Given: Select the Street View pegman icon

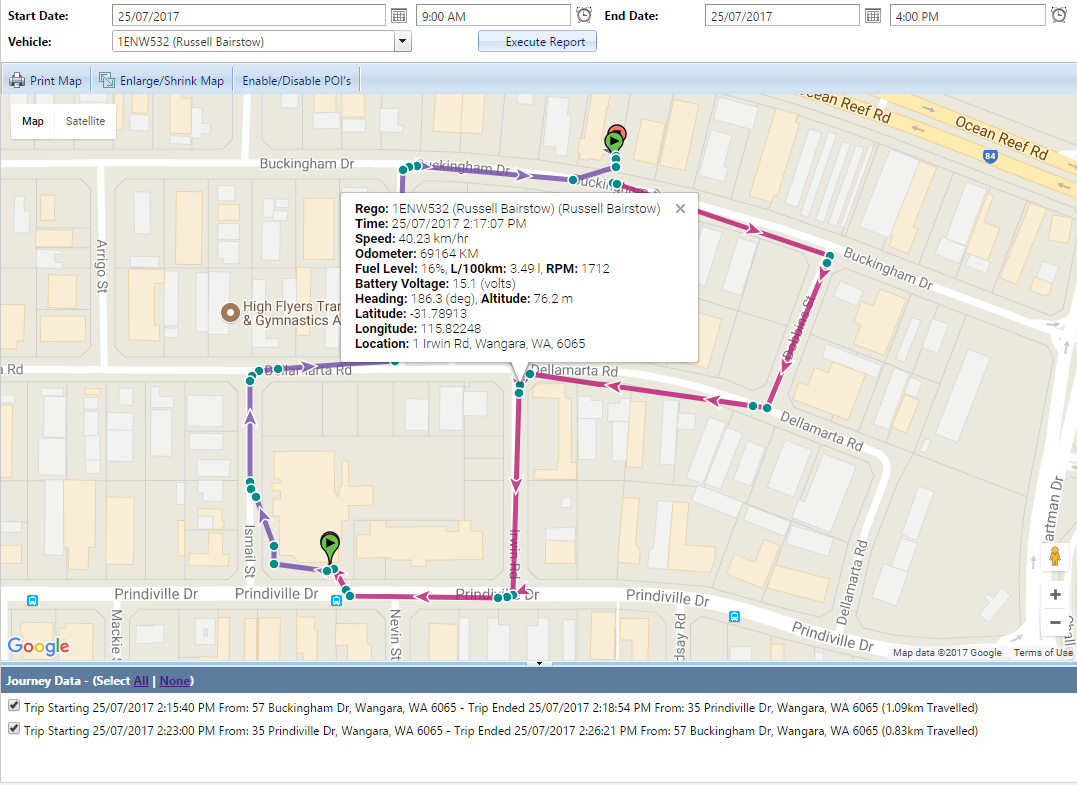Looking at the screenshot, I should [x=1054, y=556].
